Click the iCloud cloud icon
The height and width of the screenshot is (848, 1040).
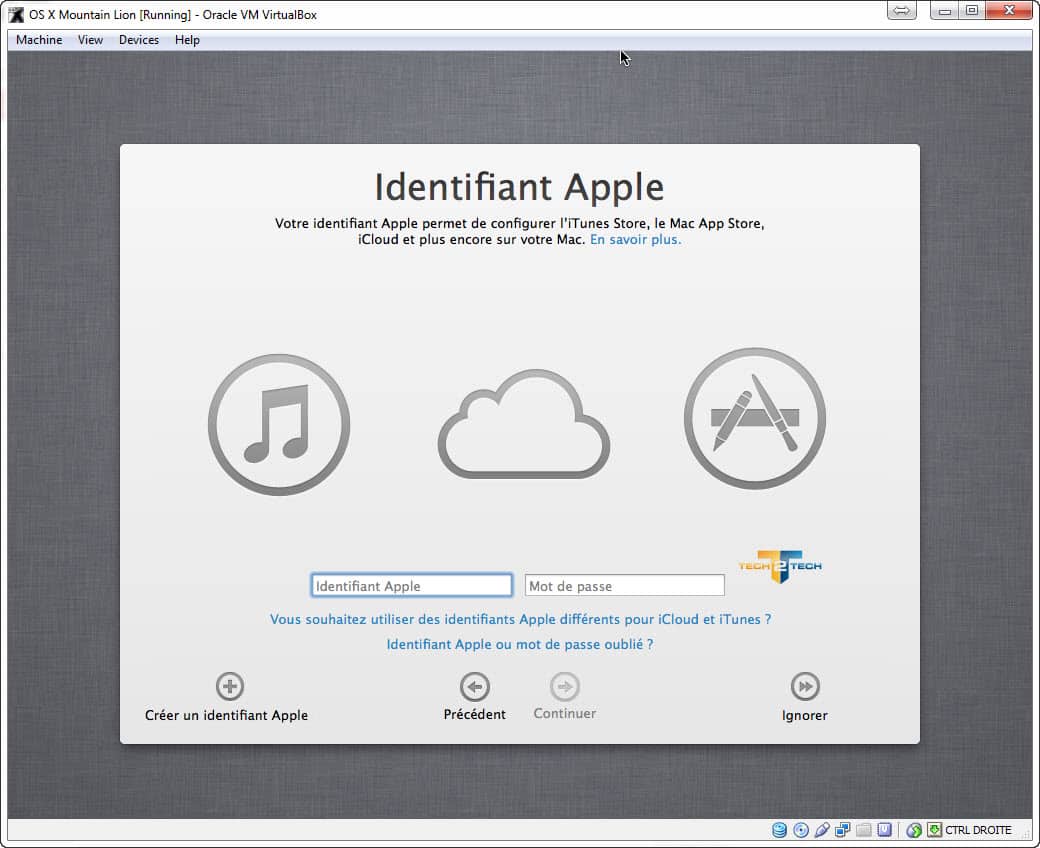pyautogui.click(x=523, y=424)
